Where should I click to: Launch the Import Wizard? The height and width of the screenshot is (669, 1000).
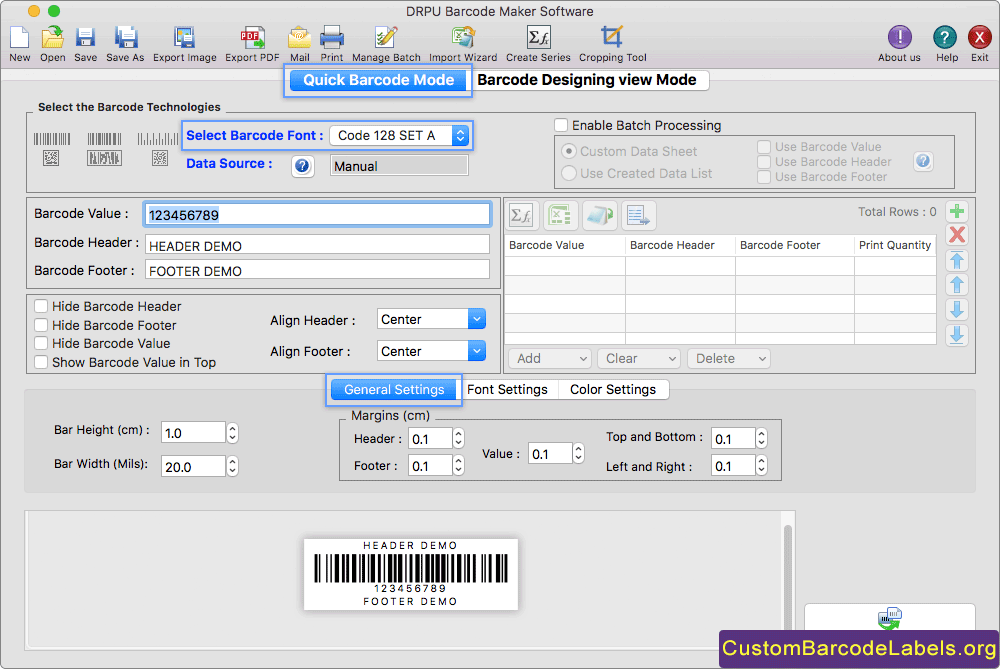[463, 37]
